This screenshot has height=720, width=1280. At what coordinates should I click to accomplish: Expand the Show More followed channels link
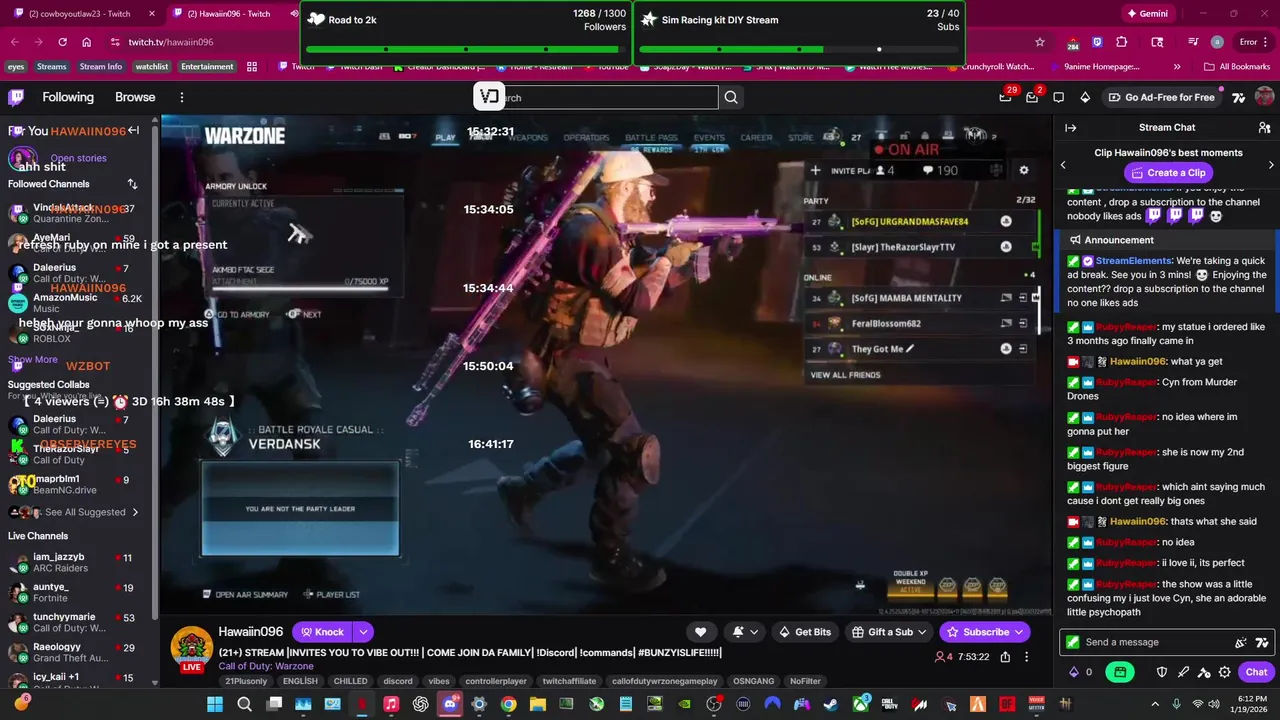[33, 360]
